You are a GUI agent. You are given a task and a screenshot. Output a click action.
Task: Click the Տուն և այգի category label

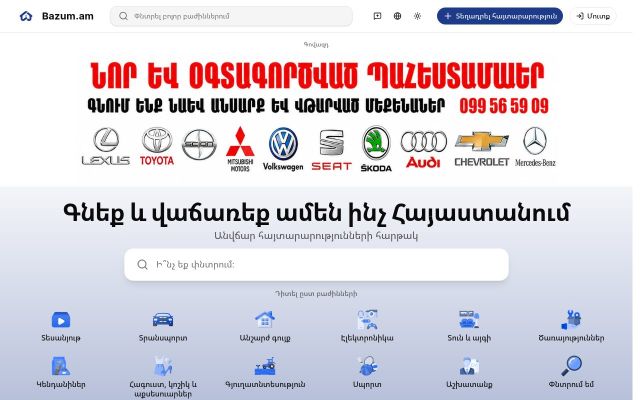(x=469, y=338)
